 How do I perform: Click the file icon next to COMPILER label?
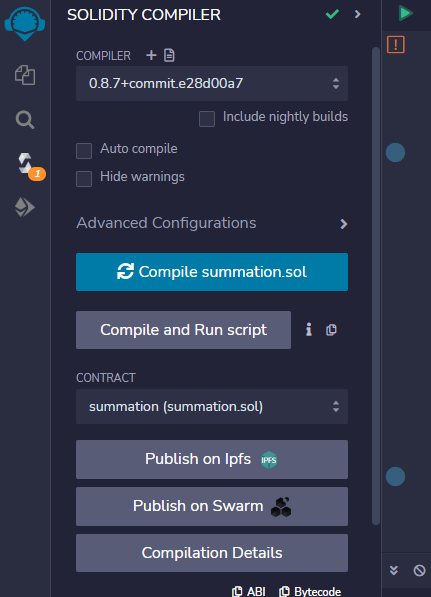click(169, 55)
